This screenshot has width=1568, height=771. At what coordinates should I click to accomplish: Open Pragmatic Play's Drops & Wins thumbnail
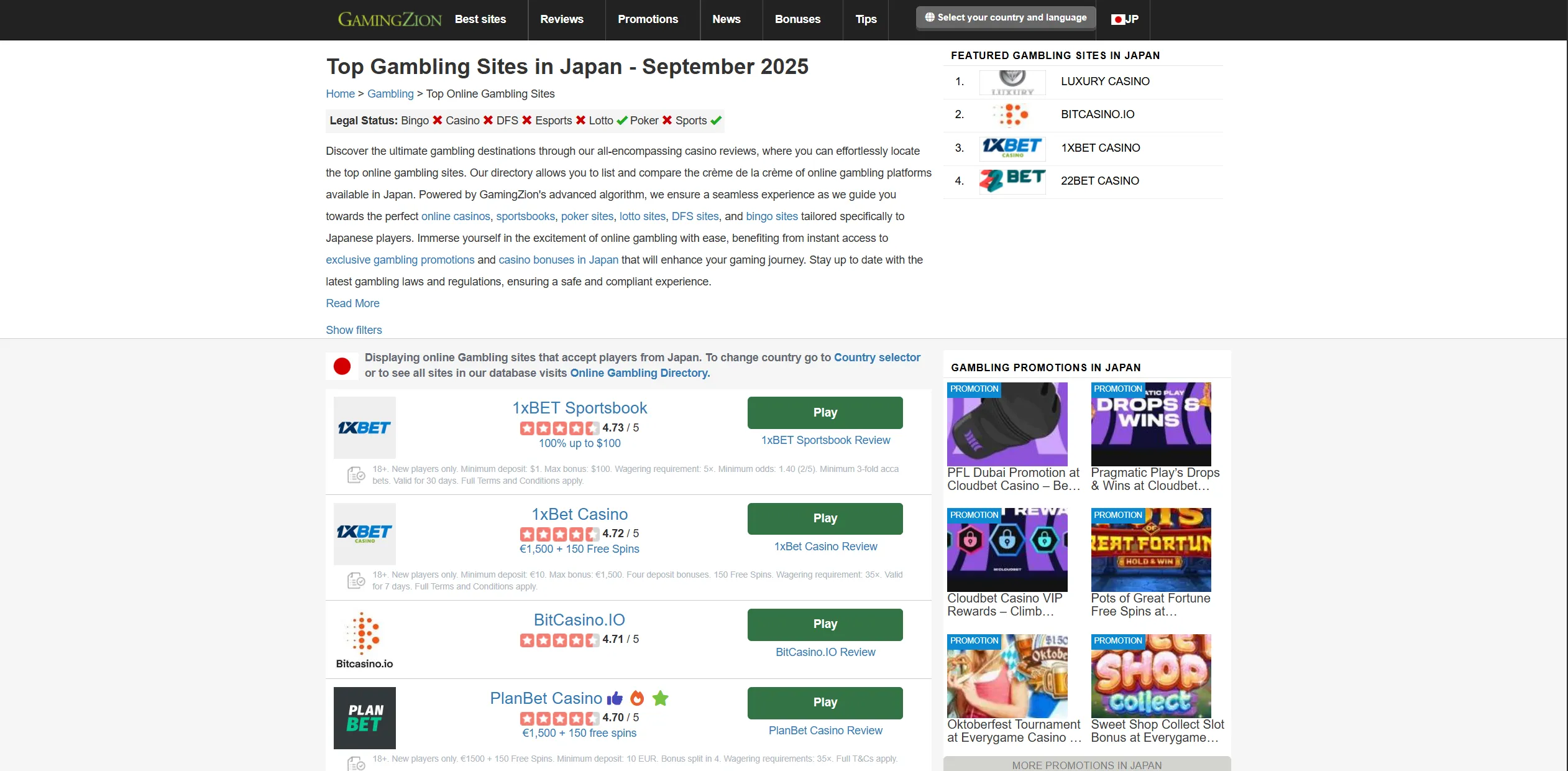[x=1150, y=424]
